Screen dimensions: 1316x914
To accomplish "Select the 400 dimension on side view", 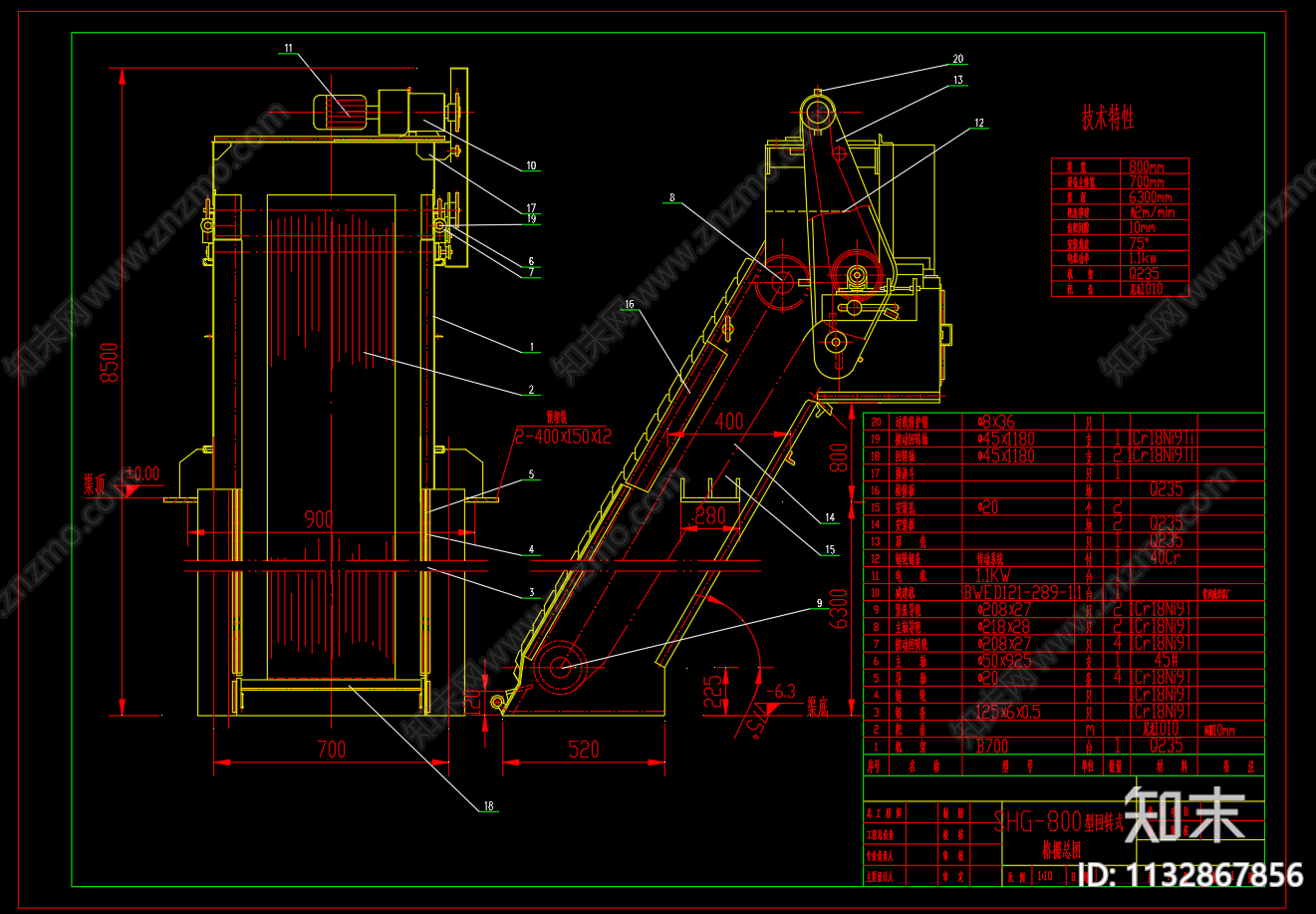I will pos(729,422).
